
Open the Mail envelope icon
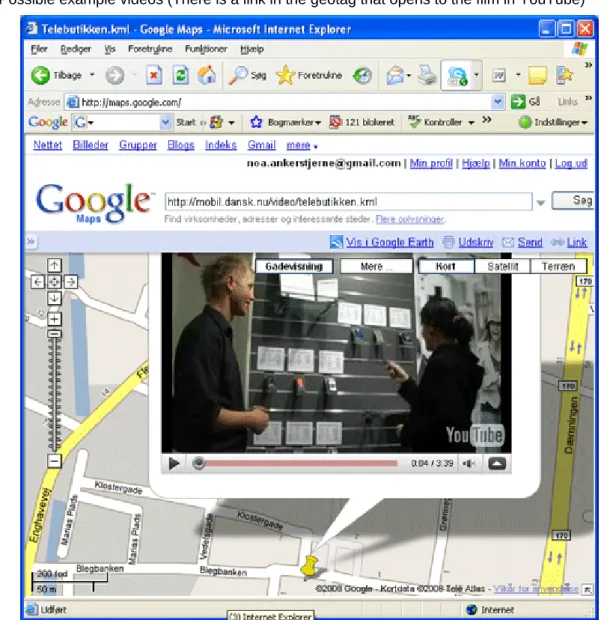click(395, 75)
